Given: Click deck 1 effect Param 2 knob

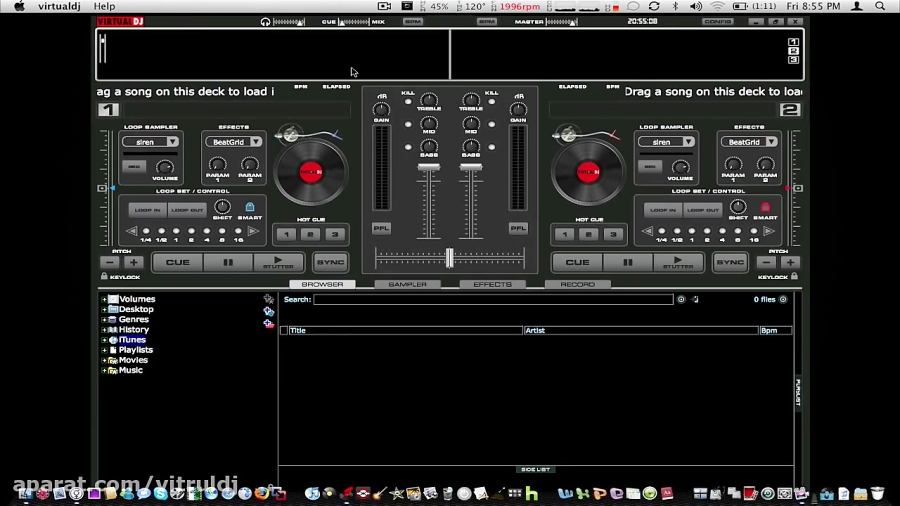Looking at the screenshot, I should [250, 165].
